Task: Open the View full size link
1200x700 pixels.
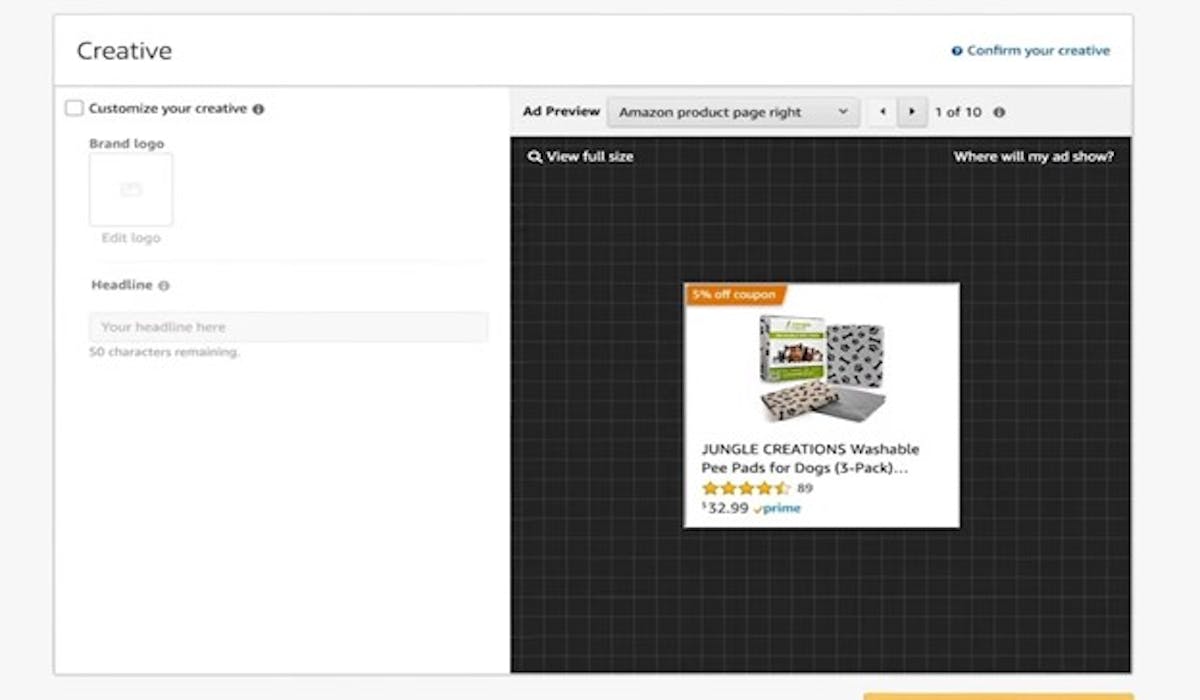Action: point(590,157)
